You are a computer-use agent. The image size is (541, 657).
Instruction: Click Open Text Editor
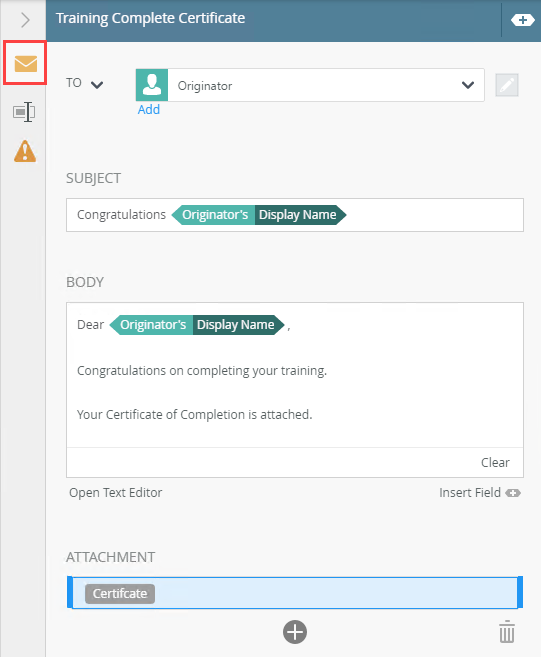(x=116, y=493)
